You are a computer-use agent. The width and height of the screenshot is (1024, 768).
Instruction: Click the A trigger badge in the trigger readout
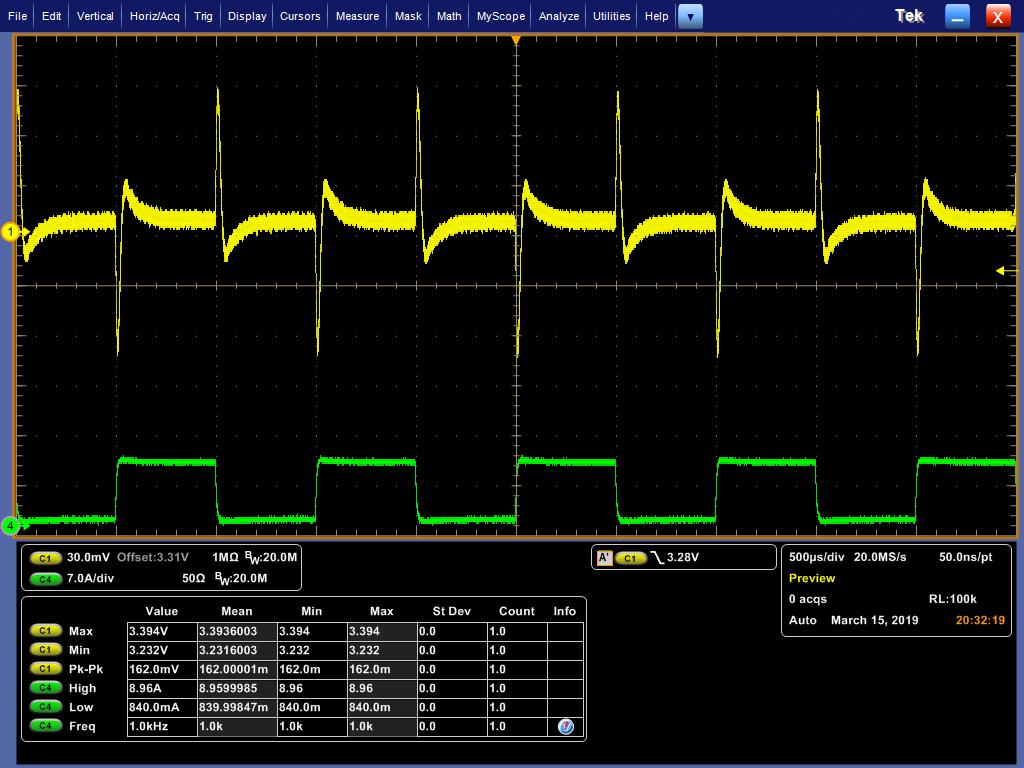tap(604, 558)
